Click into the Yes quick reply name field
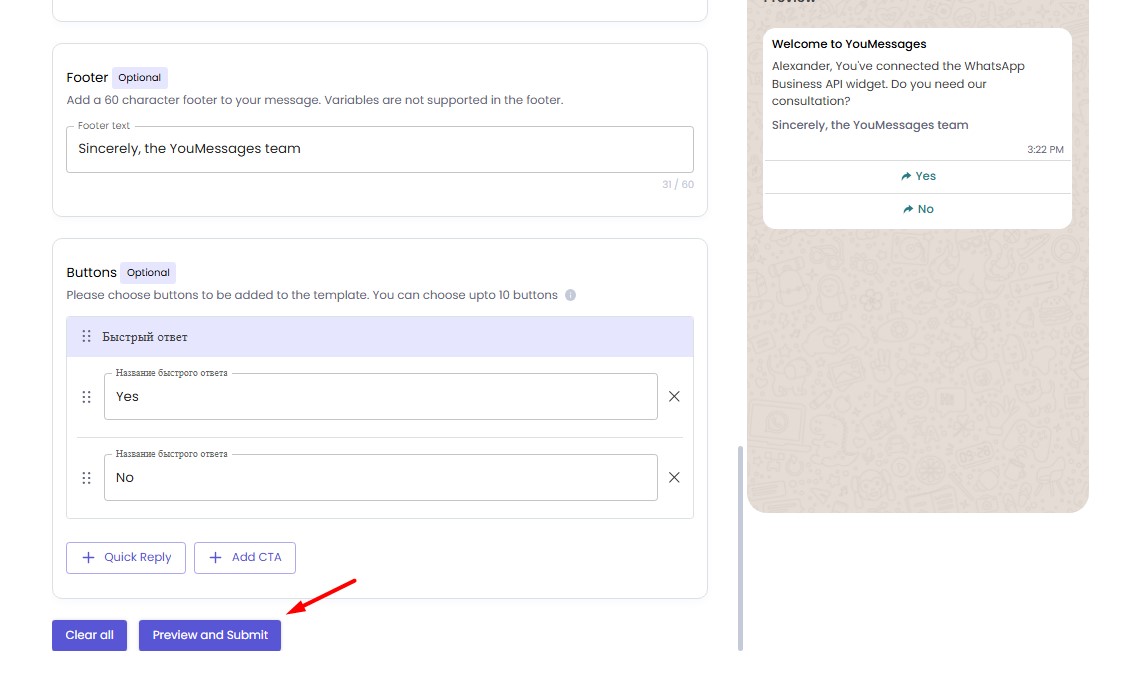This screenshot has width=1123, height=683. pyautogui.click(x=380, y=397)
